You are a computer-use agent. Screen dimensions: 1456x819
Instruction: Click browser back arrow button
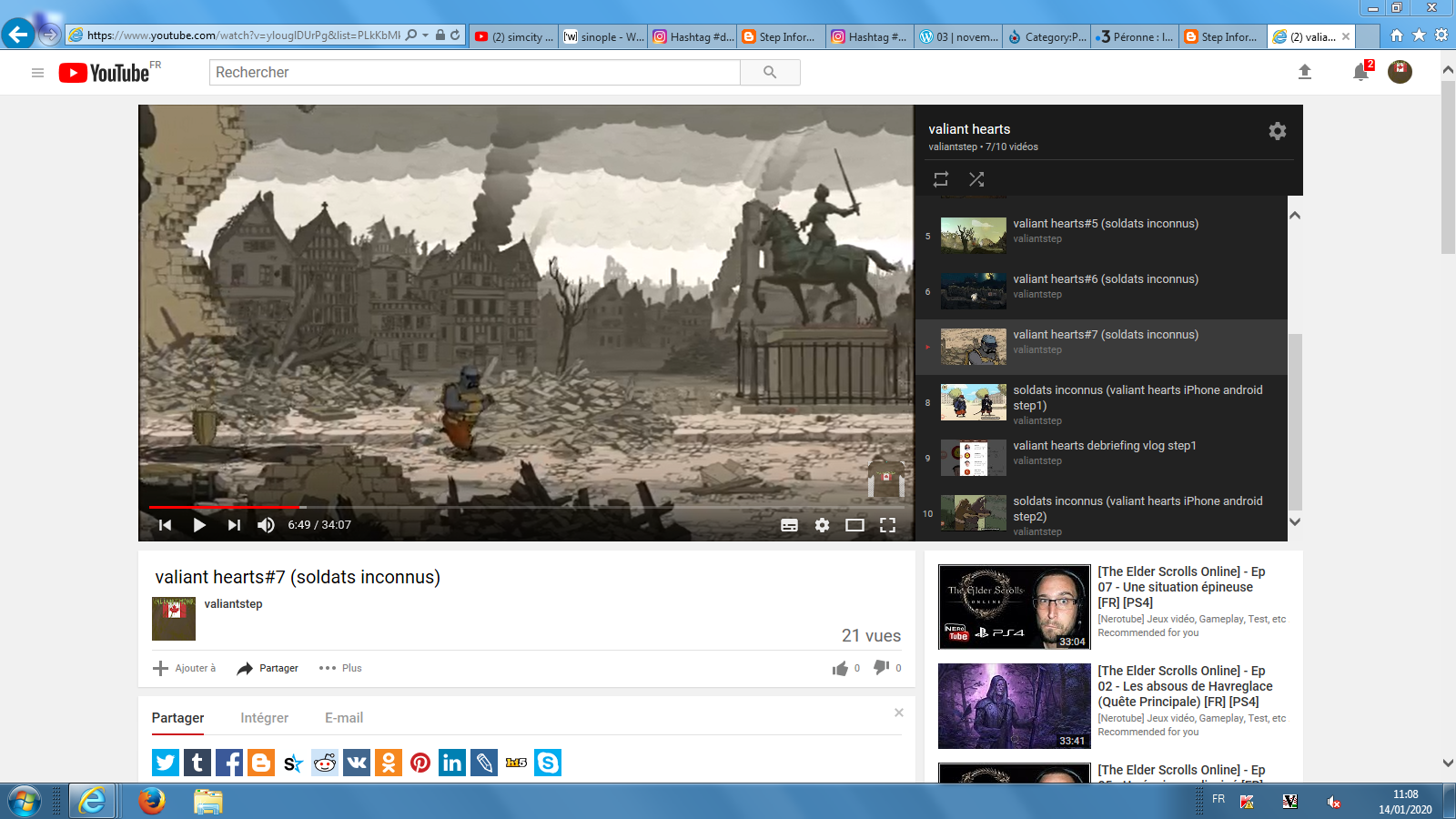18,35
